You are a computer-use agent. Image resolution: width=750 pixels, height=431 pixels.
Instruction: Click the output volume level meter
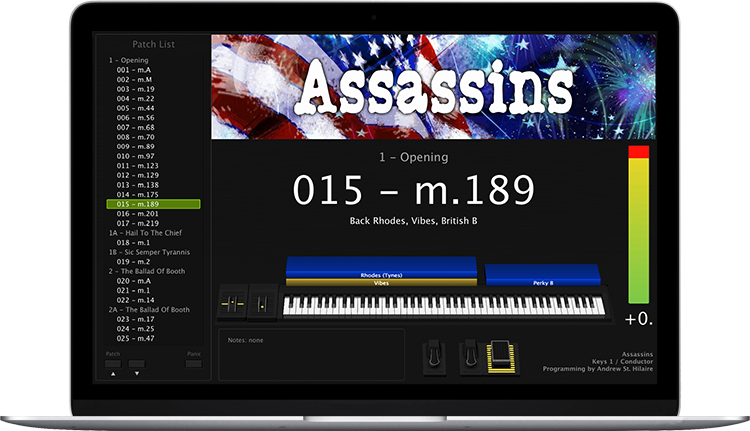(638, 224)
